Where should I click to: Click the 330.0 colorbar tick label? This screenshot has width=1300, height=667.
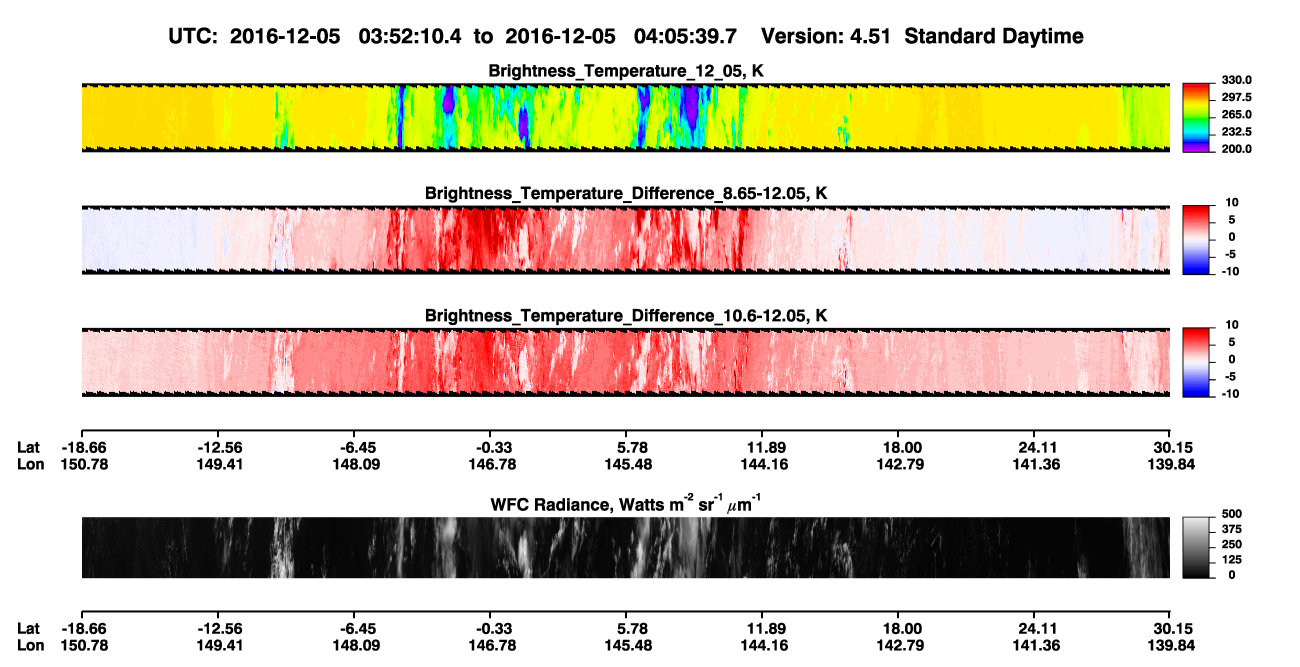1237,81
